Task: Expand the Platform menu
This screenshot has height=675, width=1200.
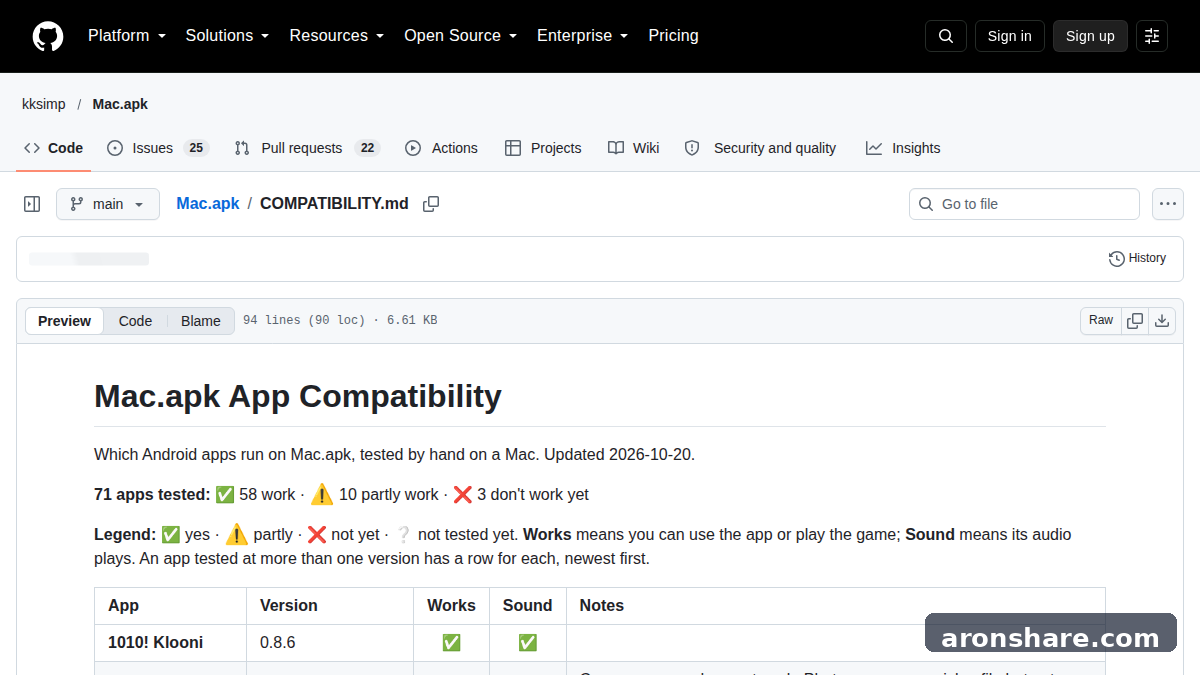Action: tap(127, 36)
